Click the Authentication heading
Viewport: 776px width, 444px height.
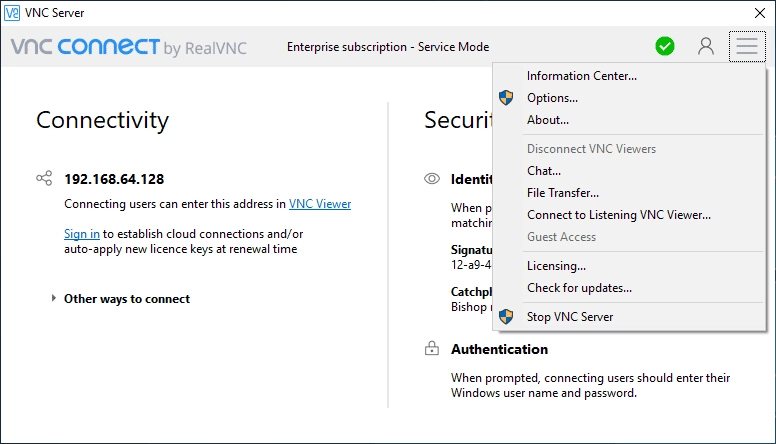coord(499,349)
